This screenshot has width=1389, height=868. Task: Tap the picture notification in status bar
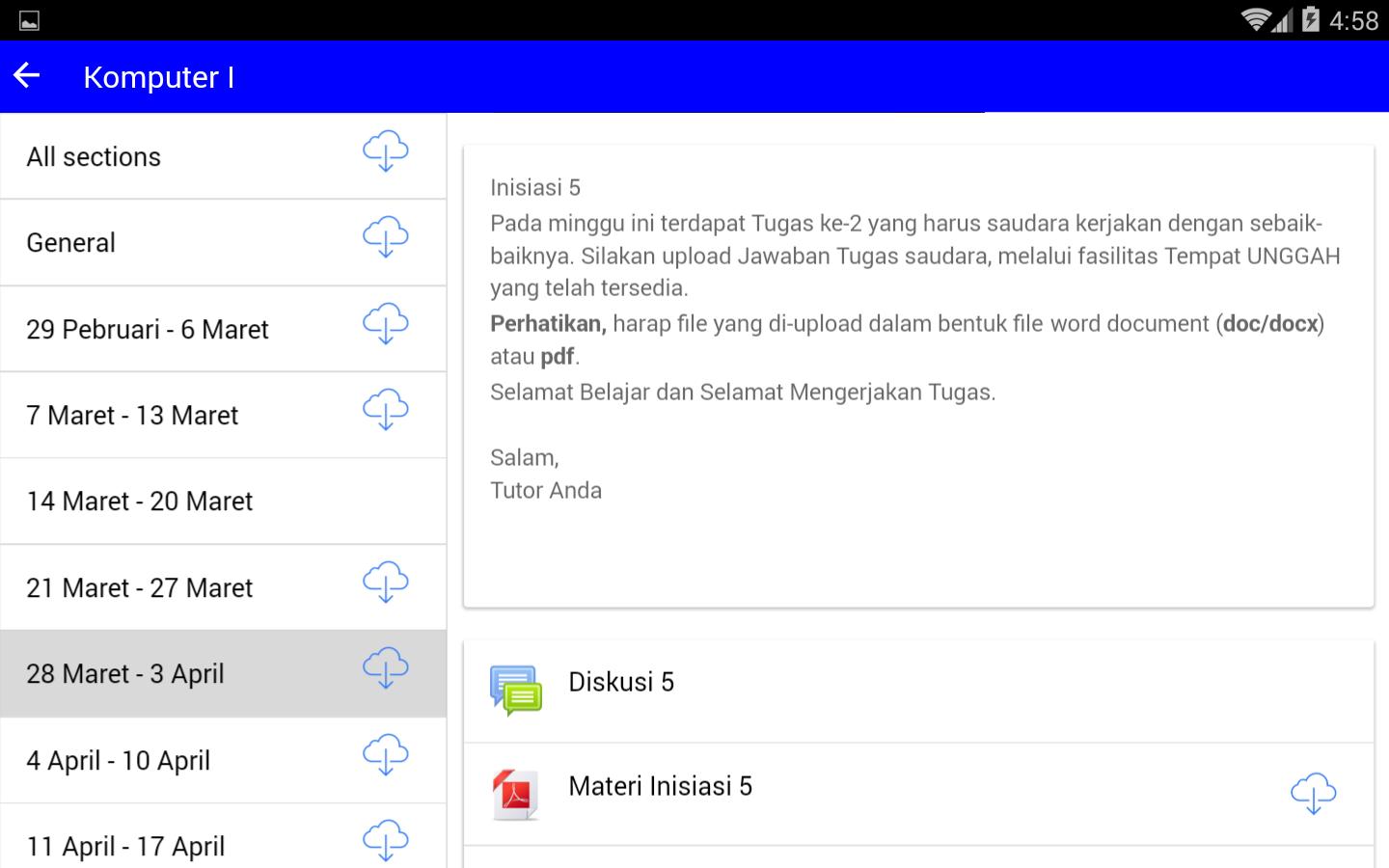point(29,20)
